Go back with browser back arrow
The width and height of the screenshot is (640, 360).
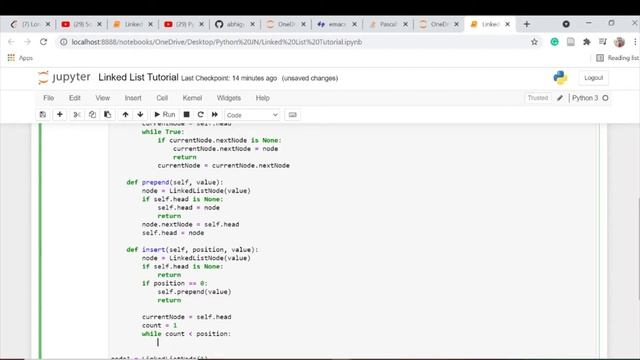[11, 42]
